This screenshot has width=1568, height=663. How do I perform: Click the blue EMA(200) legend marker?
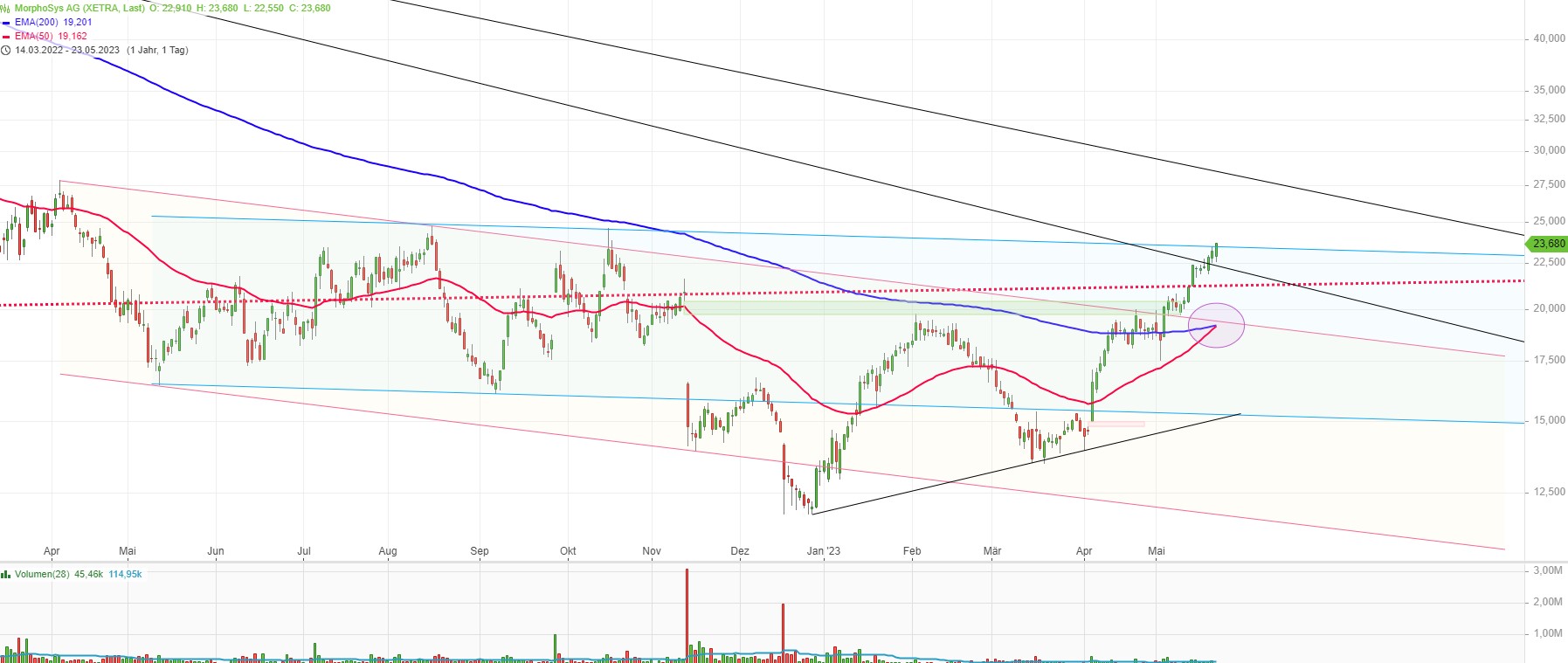6,23
